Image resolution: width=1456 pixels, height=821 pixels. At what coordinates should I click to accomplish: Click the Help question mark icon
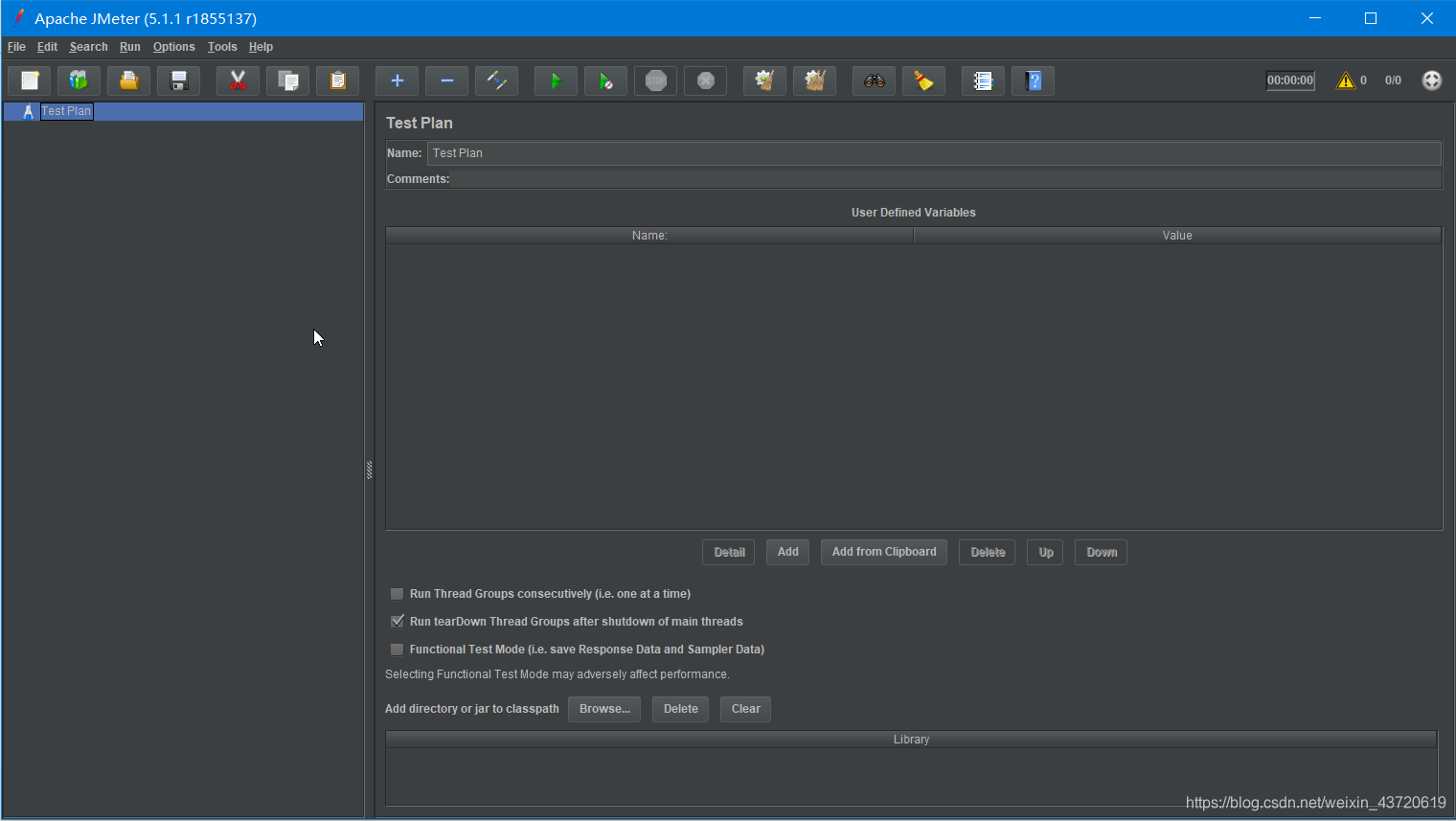1033,80
